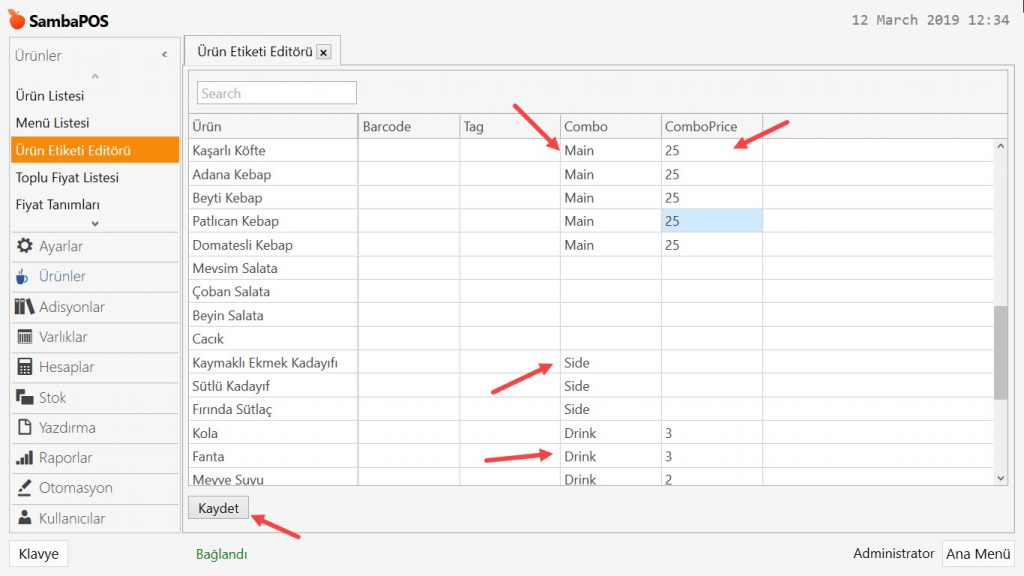The image size is (1024, 576).
Task: Click the person icon for Kullanıcılar
Action: tap(25, 519)
